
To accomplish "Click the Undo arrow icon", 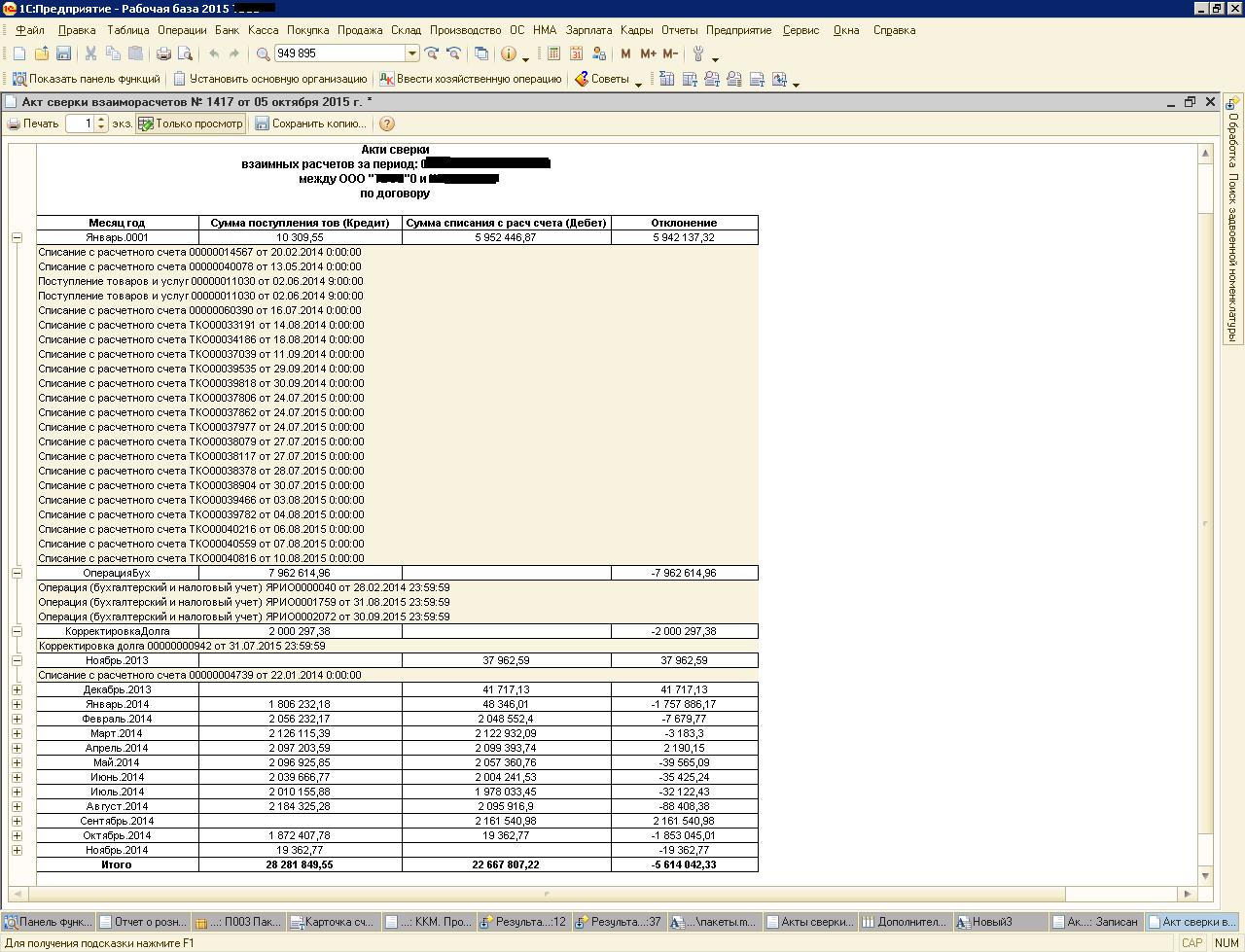I will coord(214,53).
